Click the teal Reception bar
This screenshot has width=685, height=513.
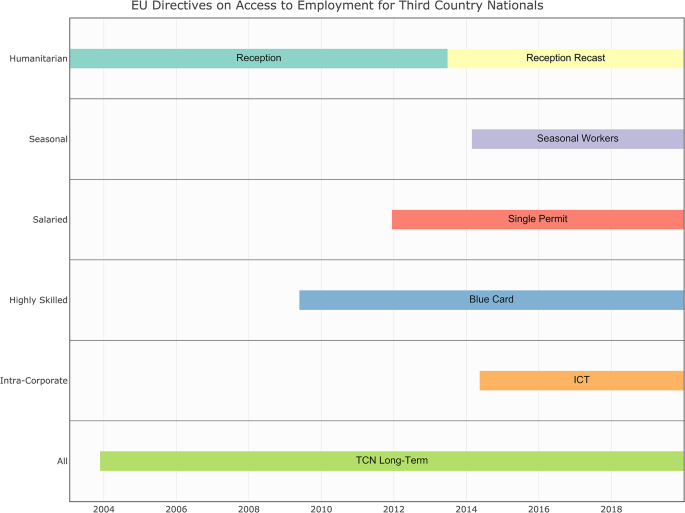[x=259, y=58]
